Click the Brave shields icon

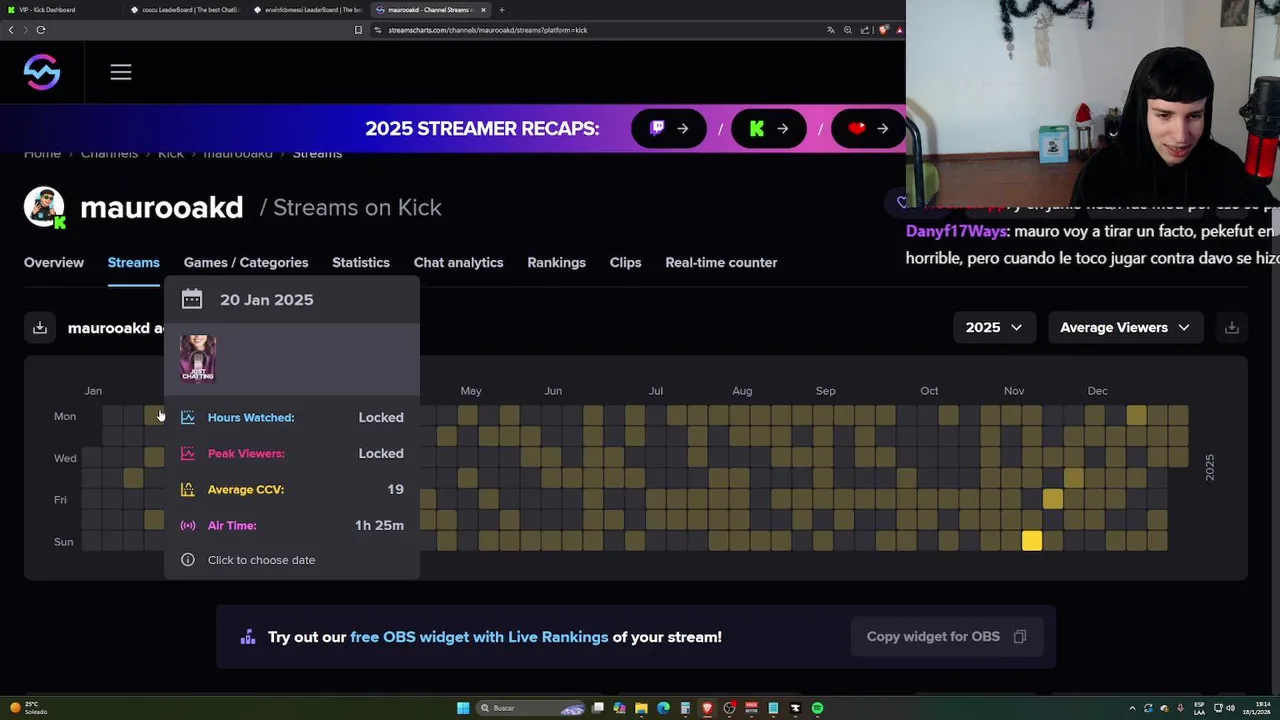coord(883,30)
